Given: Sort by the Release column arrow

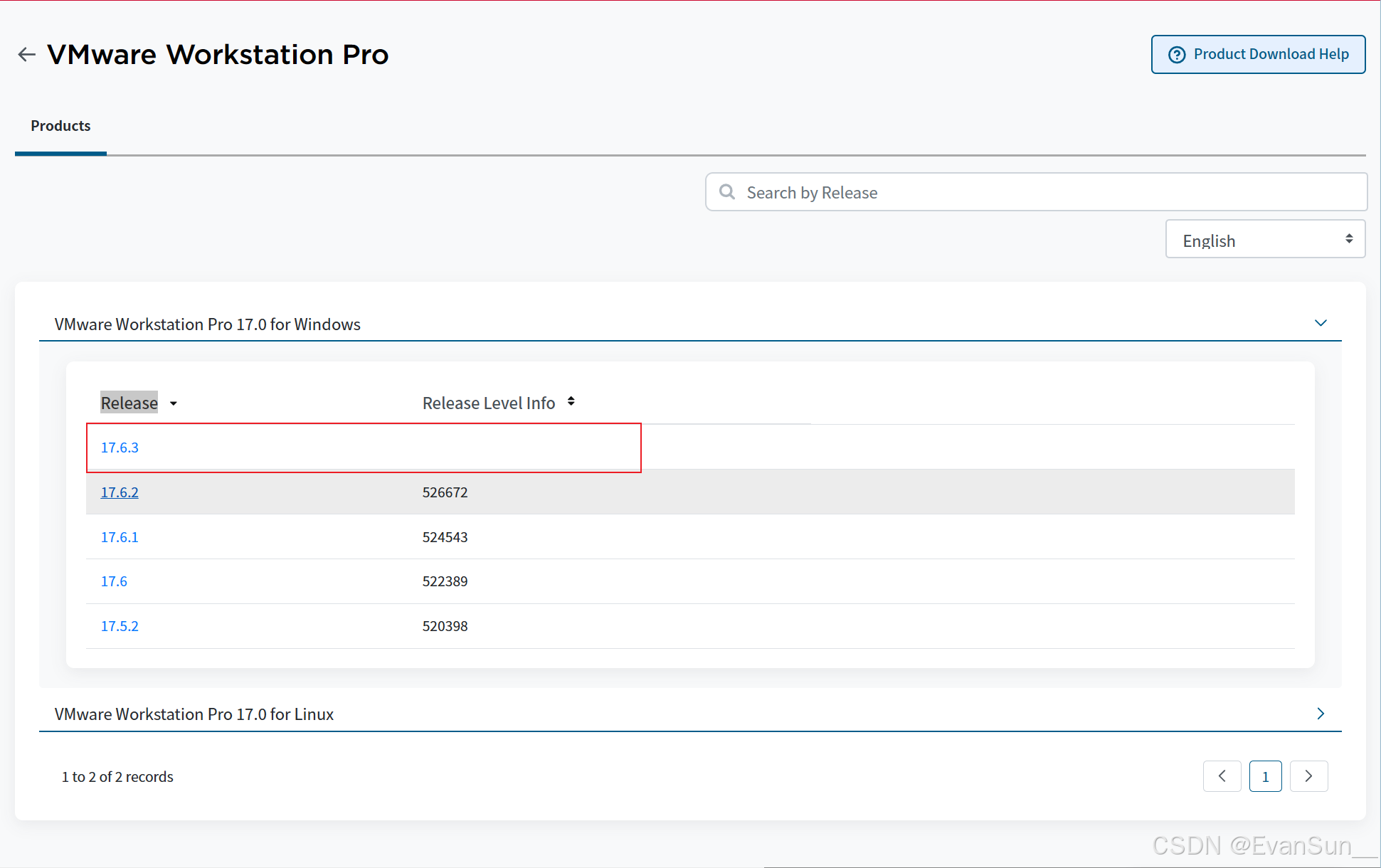Looking at the screenshot, I should (173, 403).
